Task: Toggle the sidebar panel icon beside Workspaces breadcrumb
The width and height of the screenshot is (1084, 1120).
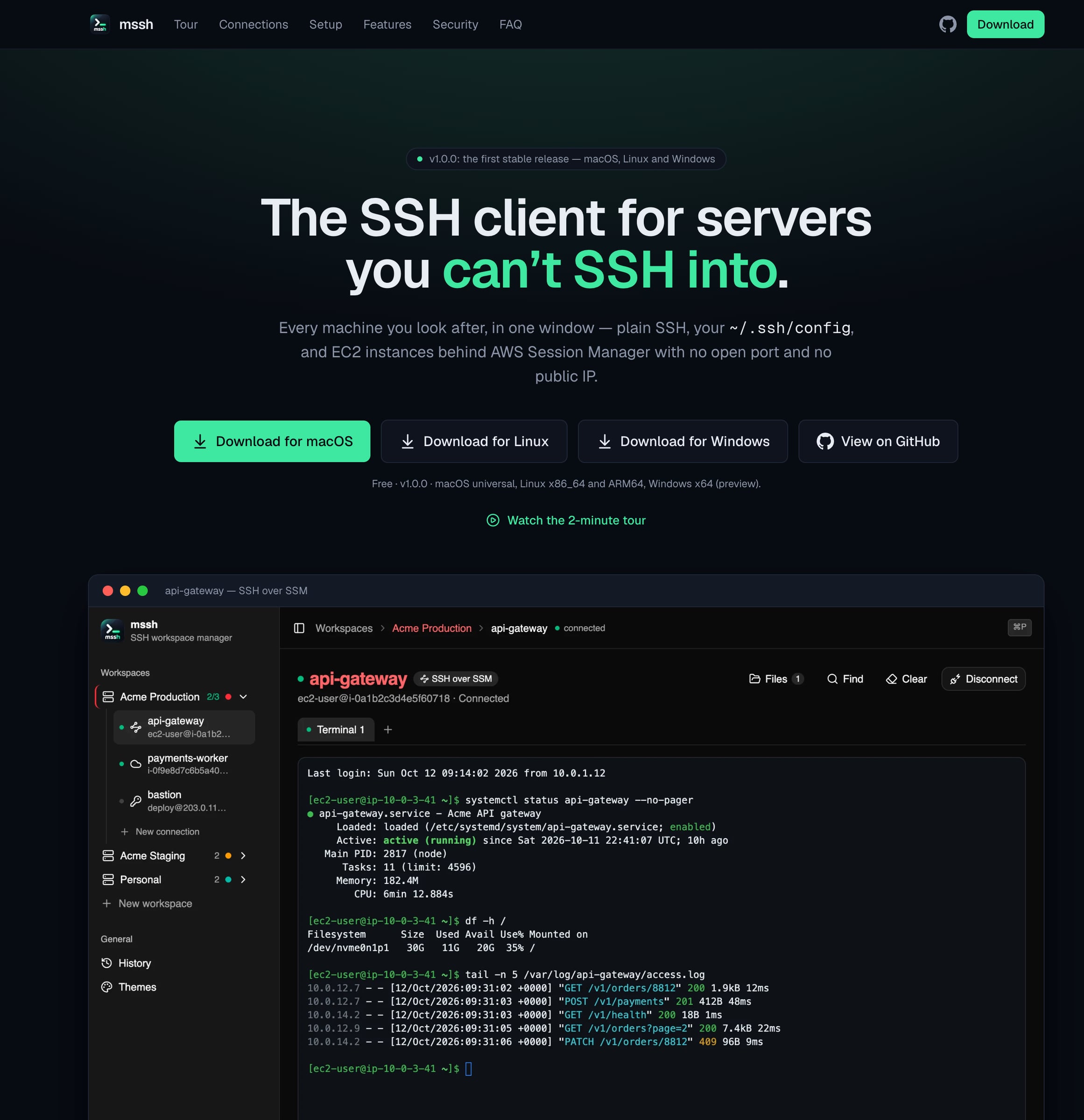Action: pyautogui.click(x=299, y=628)
